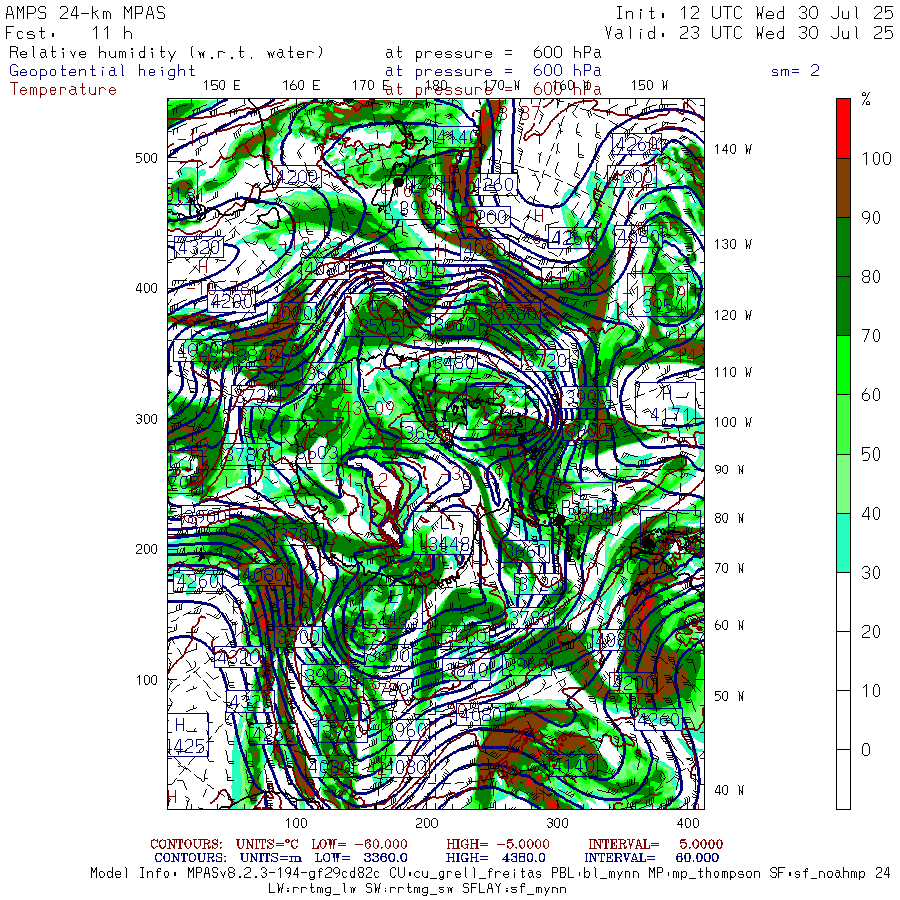Click the 'INTERVAL= 5.0000' contour text

[x=655, y=844]
